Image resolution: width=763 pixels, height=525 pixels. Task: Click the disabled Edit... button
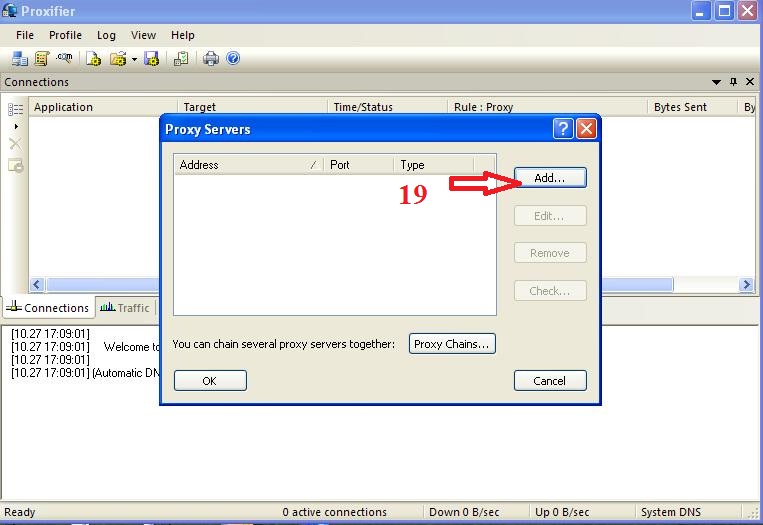[550, 216]
